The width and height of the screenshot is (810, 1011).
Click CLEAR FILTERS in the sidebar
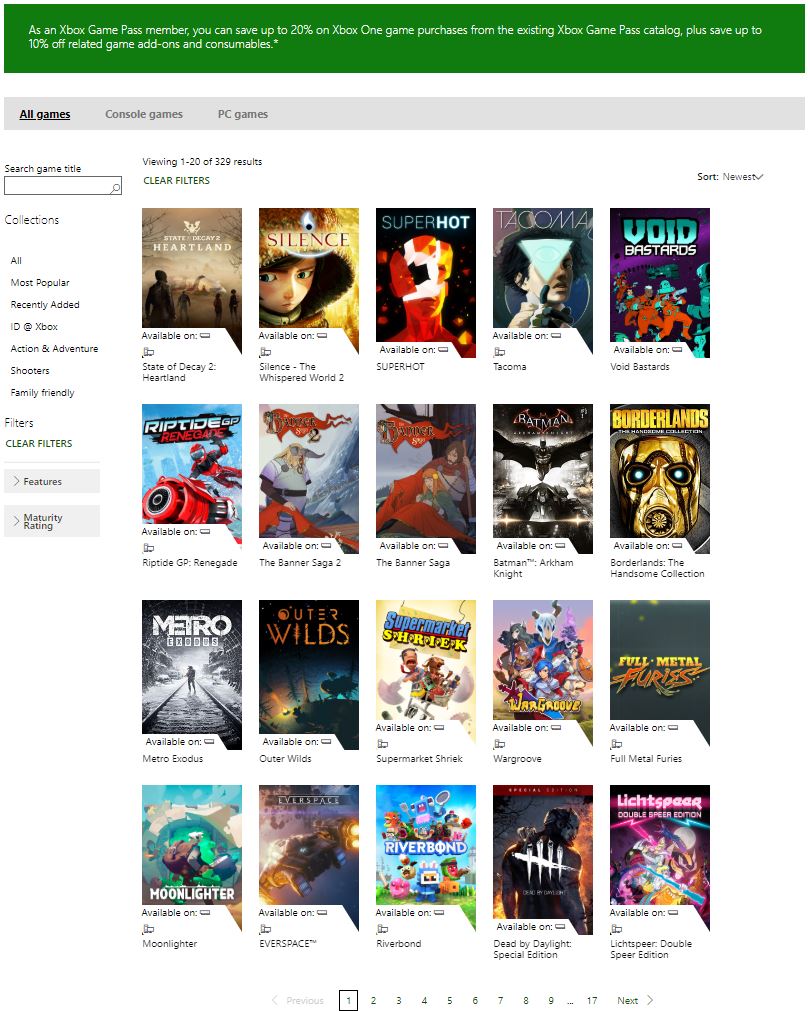[39, 444]
